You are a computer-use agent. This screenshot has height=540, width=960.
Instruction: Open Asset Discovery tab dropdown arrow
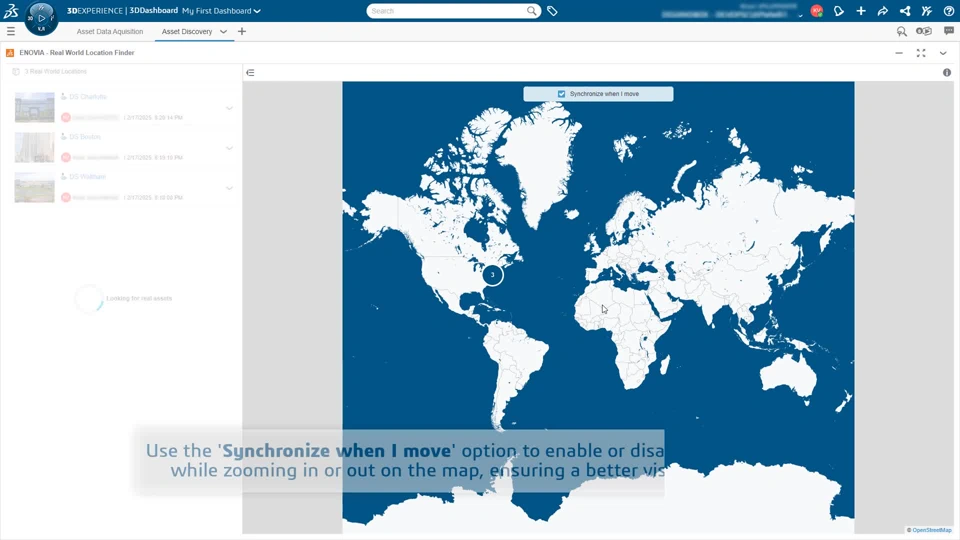pyautogui.click(x=223, y=31)
